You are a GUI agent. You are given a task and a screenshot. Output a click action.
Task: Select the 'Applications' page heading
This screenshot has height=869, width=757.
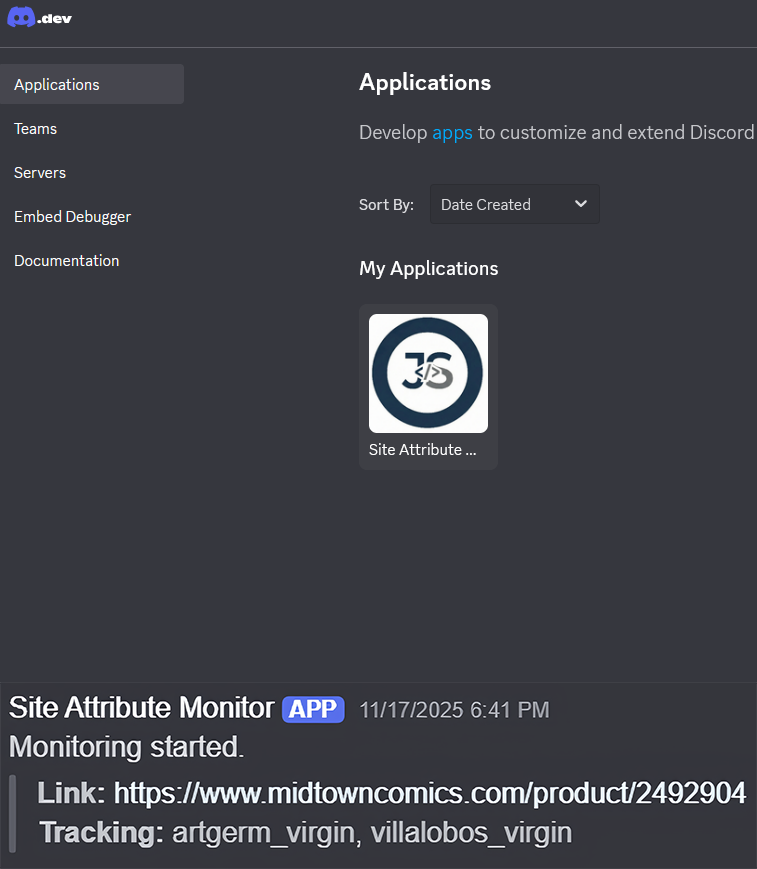coord(425,83)
